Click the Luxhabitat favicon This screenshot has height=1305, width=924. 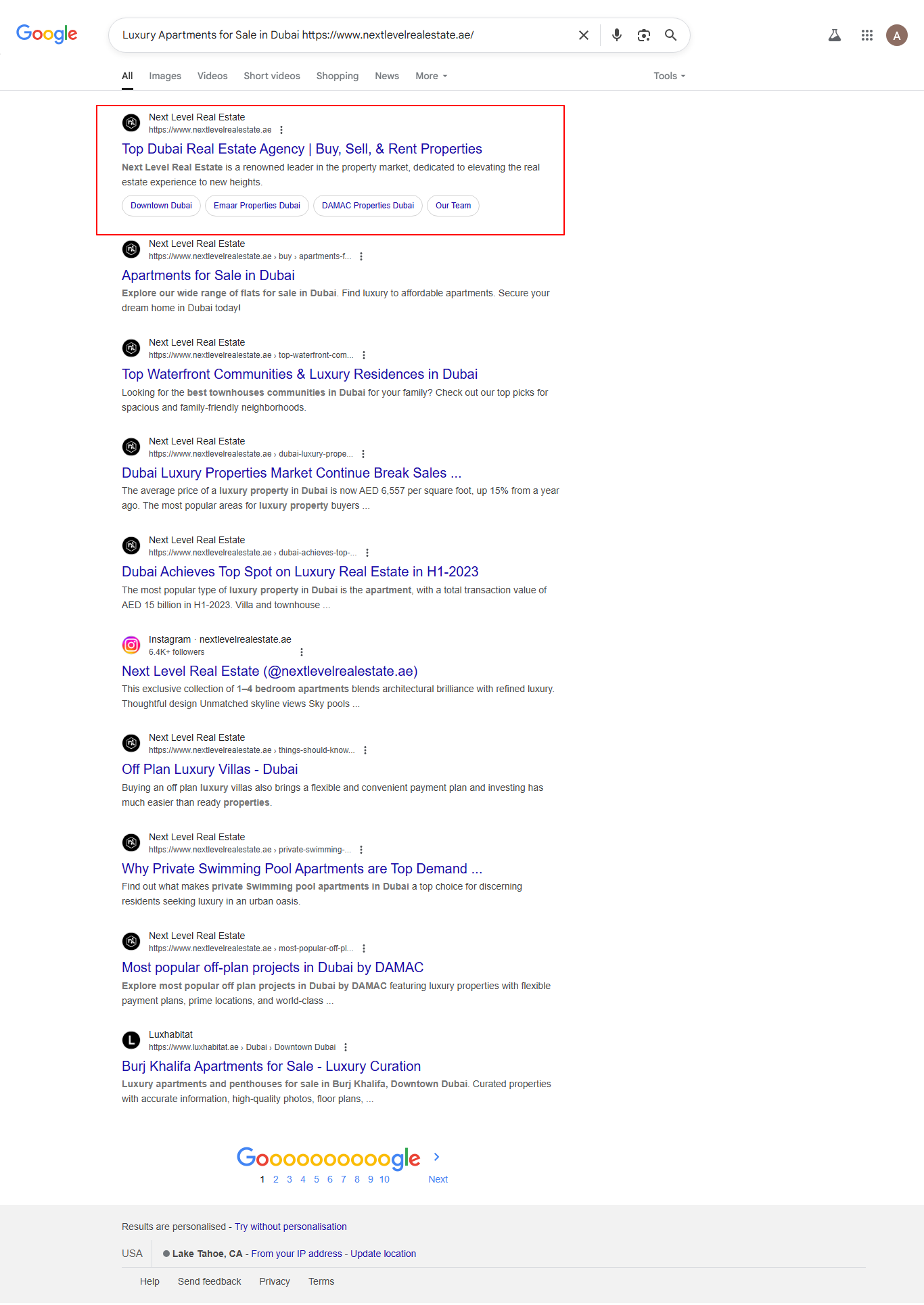[x=131, y=1040]
